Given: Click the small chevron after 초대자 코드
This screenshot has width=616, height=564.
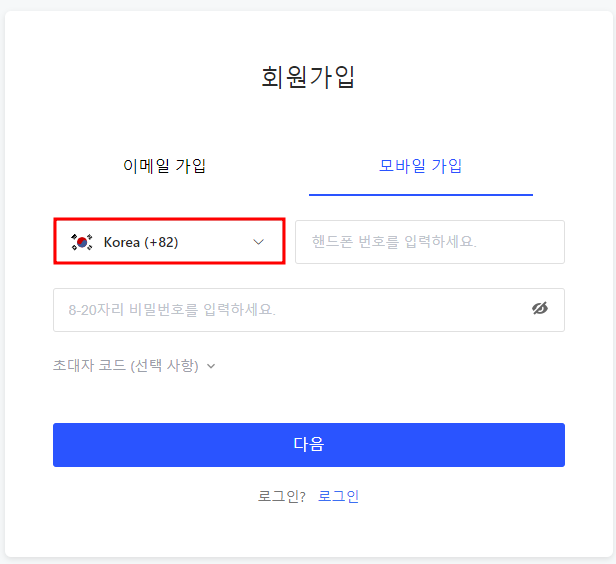Looking at the screenshot, I should pyautogui.click(x=211, y=366).
